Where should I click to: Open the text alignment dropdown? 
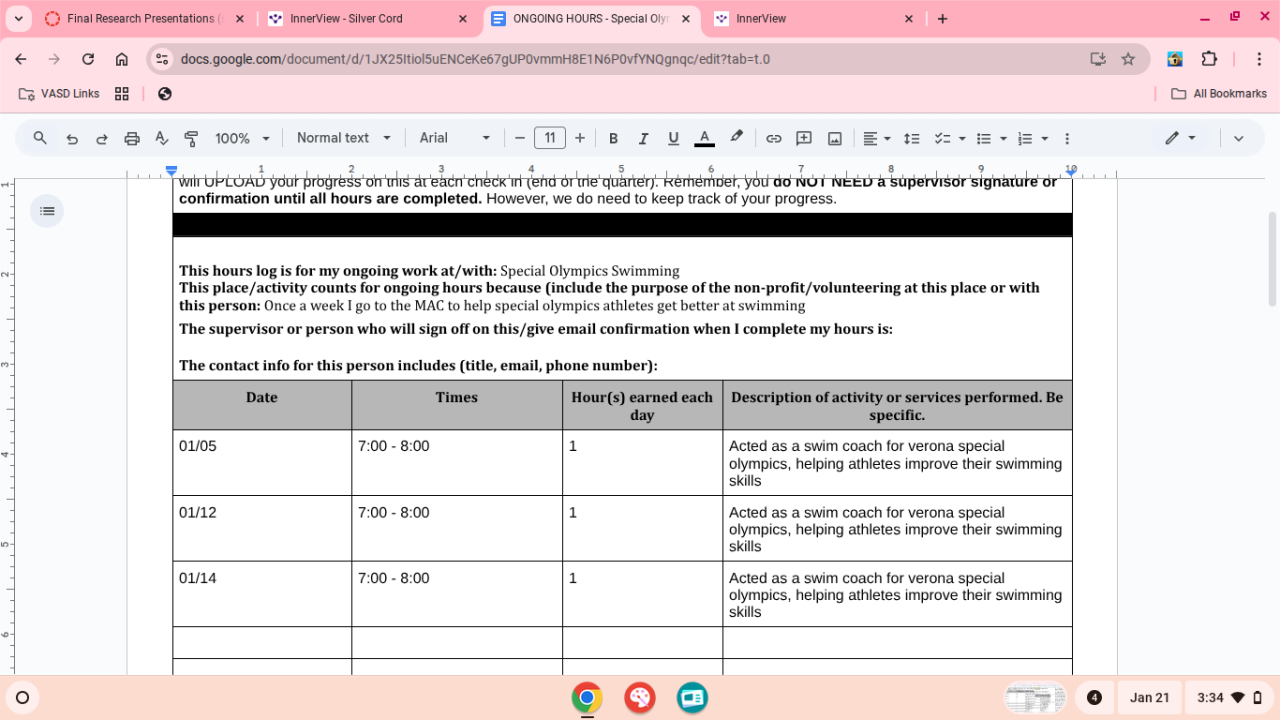tap(876, 138)
